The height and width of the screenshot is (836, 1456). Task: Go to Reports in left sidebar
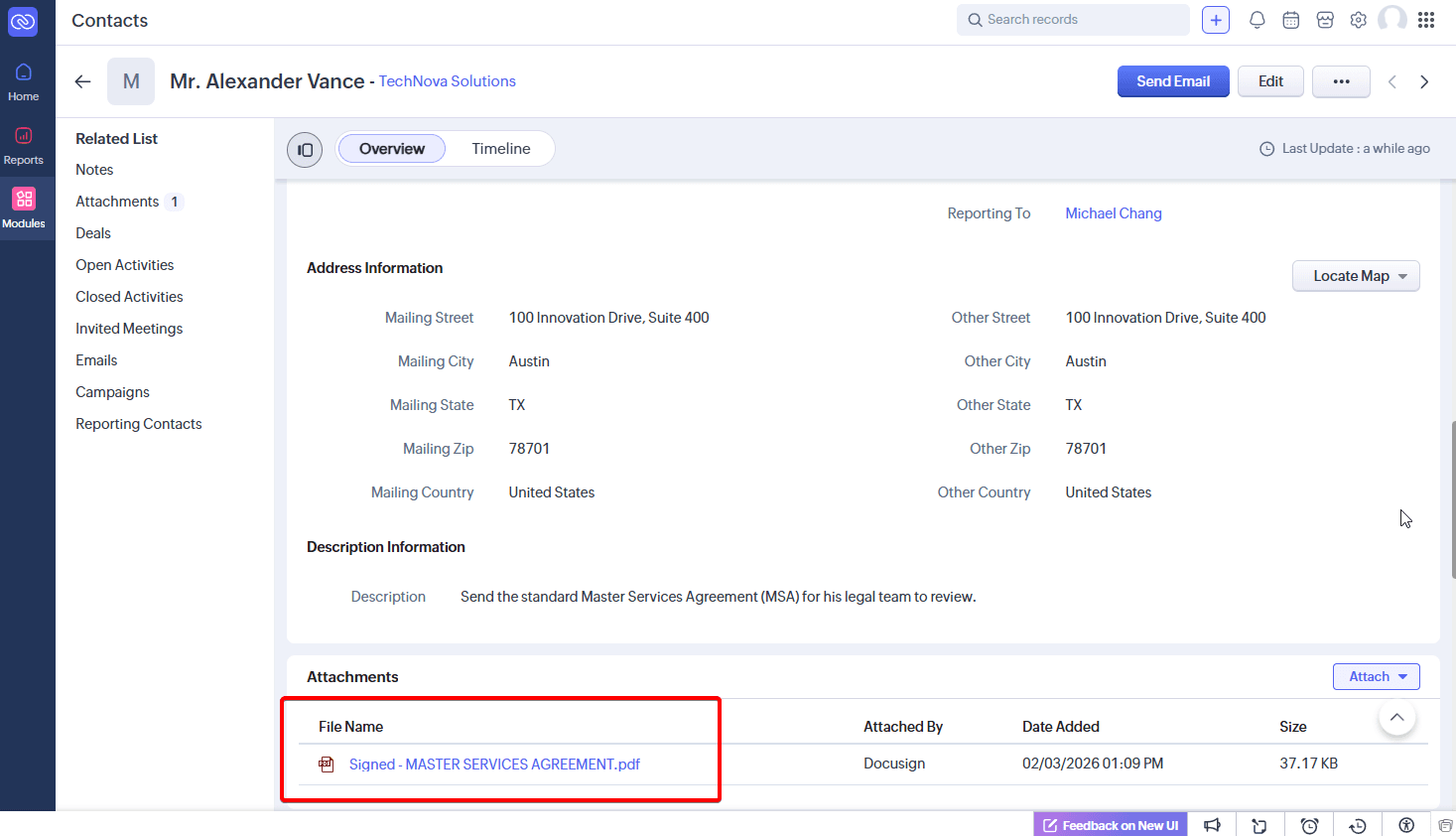pos(24,145)
